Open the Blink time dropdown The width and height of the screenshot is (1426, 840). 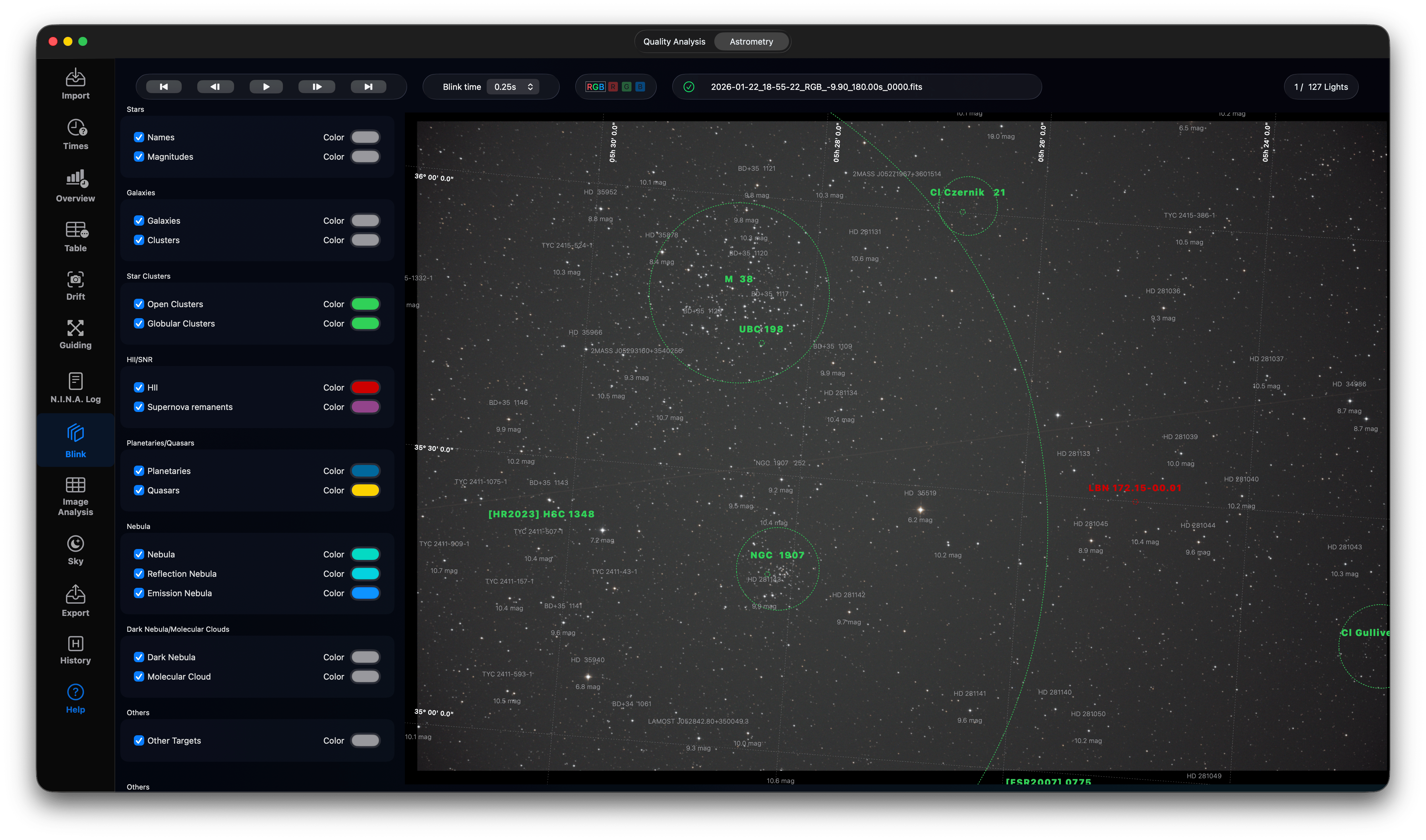pos(513,87)
